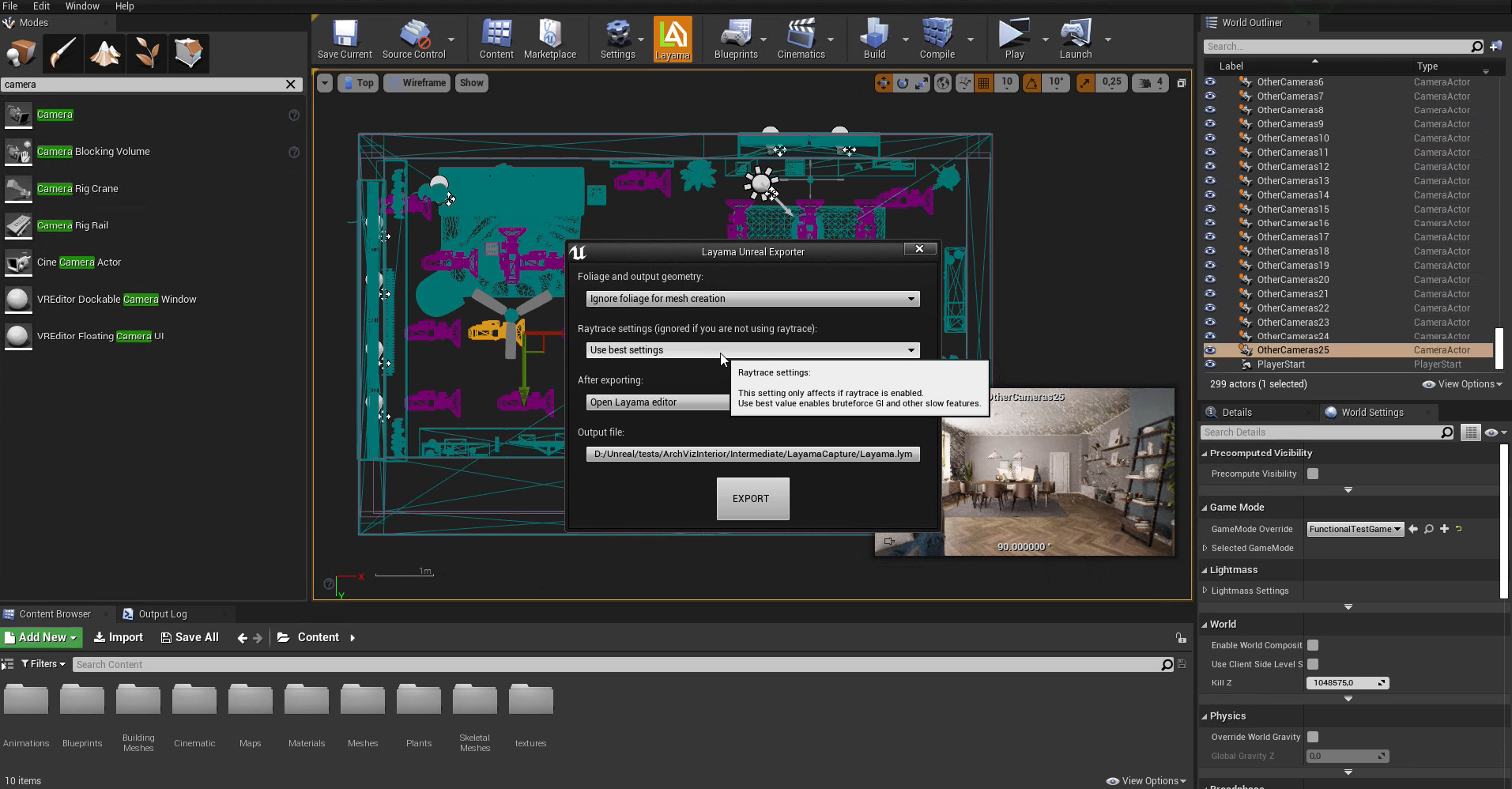Viewport: 1512px width, 789px height.
Task: Click the details property matrix grid icon
Action: pos(1470,432)
